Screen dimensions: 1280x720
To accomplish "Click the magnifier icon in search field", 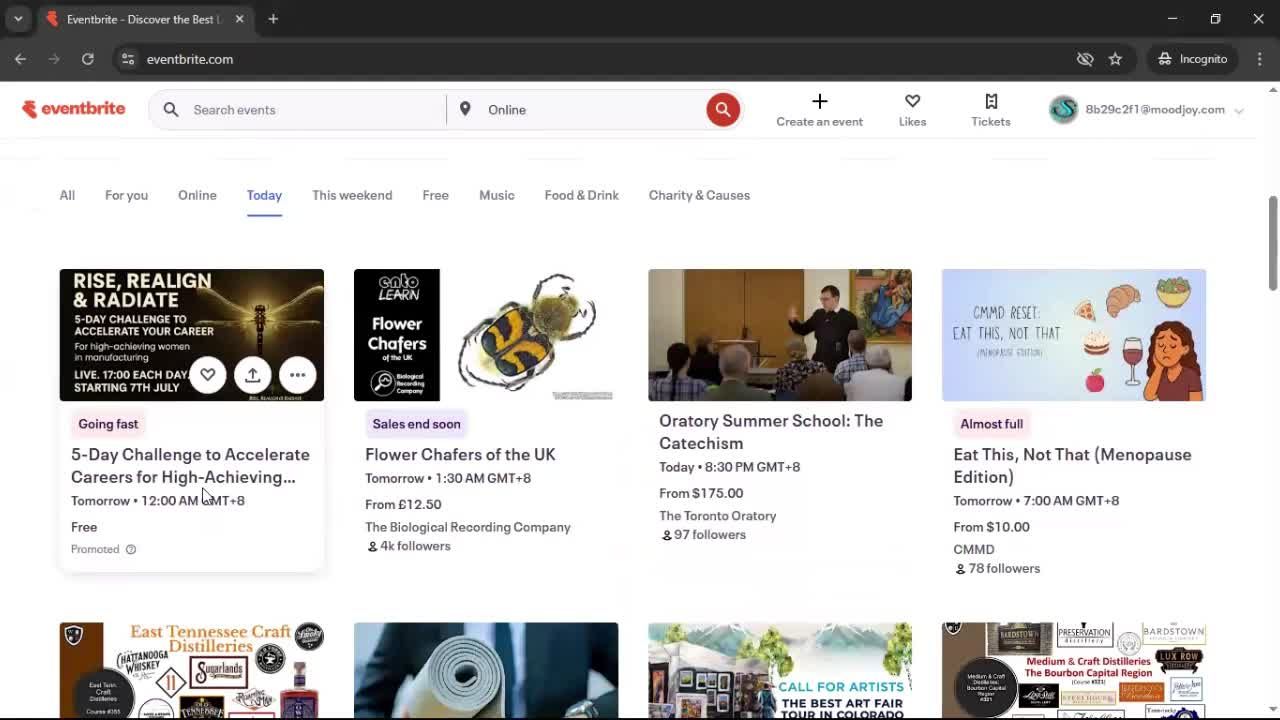I will coord(171,110).
